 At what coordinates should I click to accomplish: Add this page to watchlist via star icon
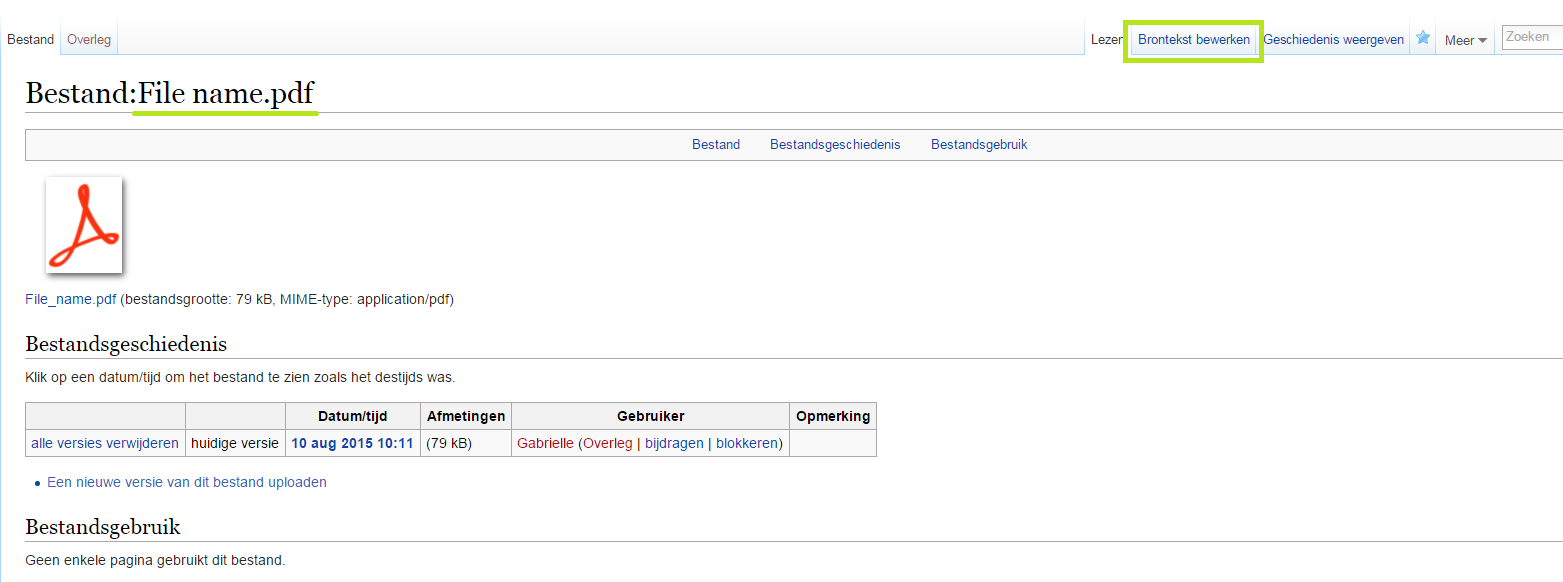pyautogui.click(x=1422, y=36)
